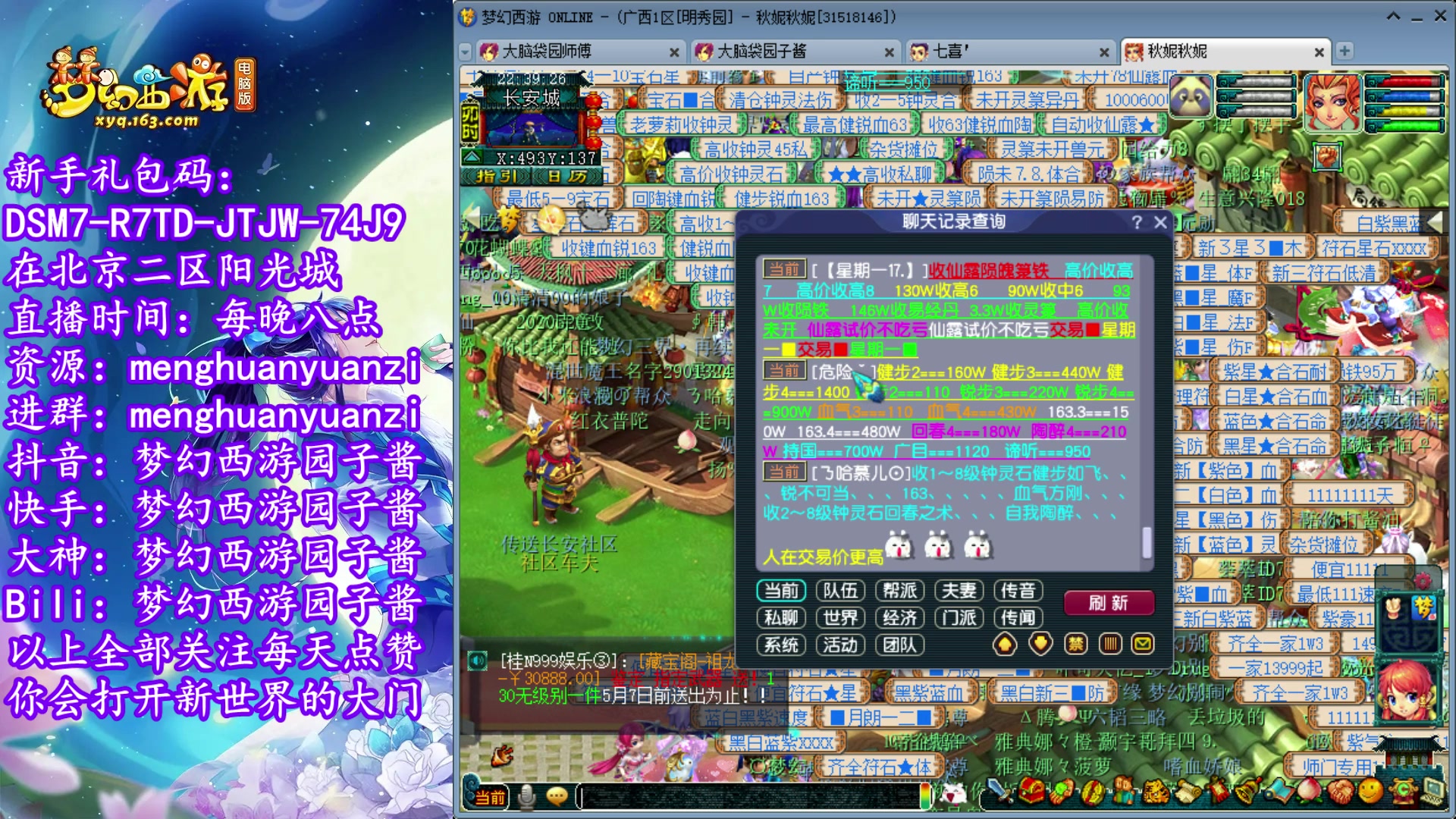The width and height of the screenshot is (1456, 819).
Task: Close the 聊天记录查询 dialog
Action: click(1160, 221)
